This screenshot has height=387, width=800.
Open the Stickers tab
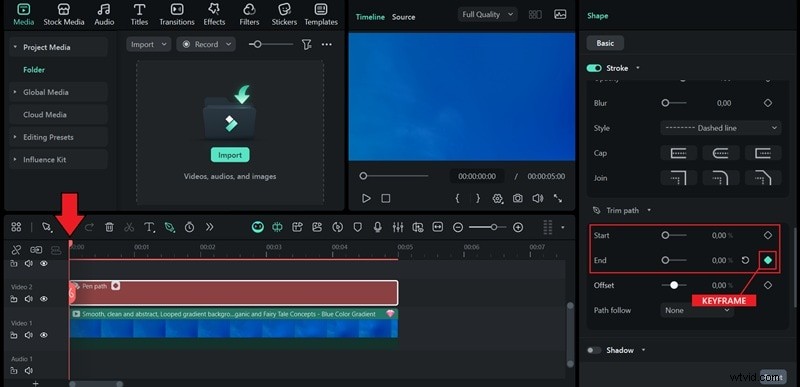[284, 15]
